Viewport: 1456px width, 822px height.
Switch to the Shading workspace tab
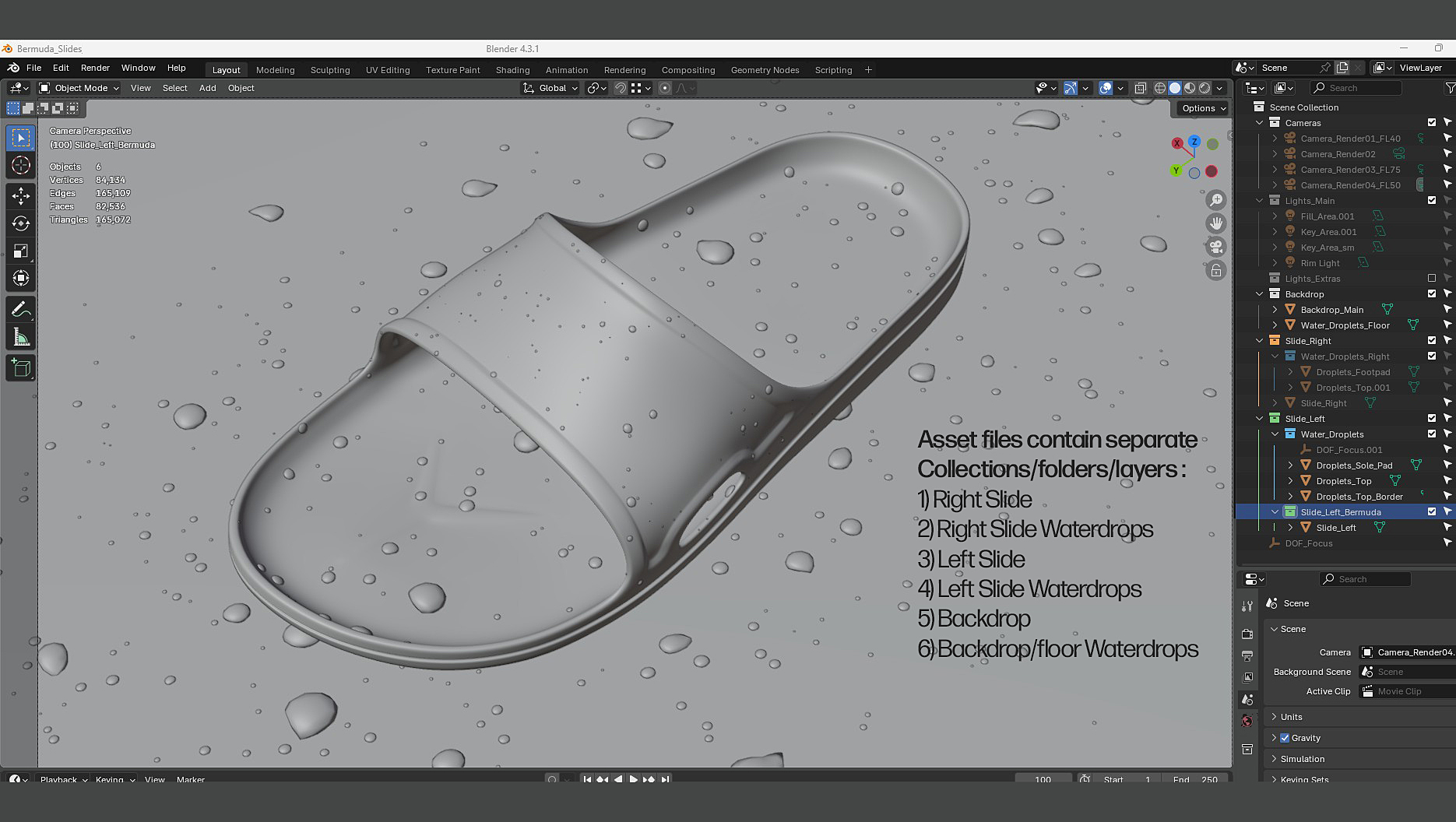tap(512, 69)
